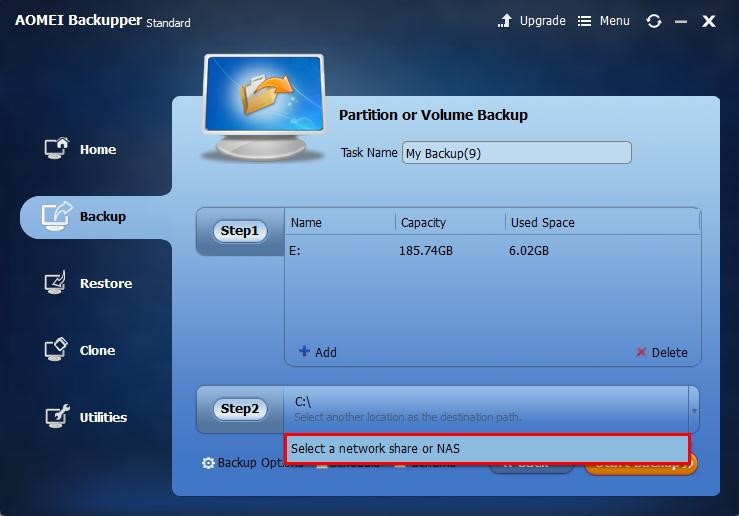739x516 pixels.
Task: Click the AOMEI Backupper Standard title
Action: tap(103, 21)
